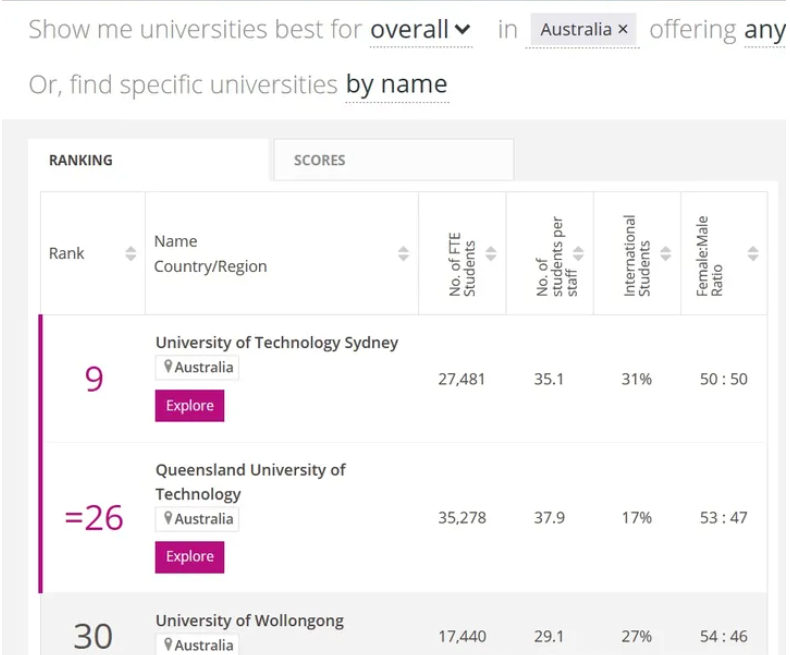
Task: Open University of Wollongong link
Action: [249, 620]
